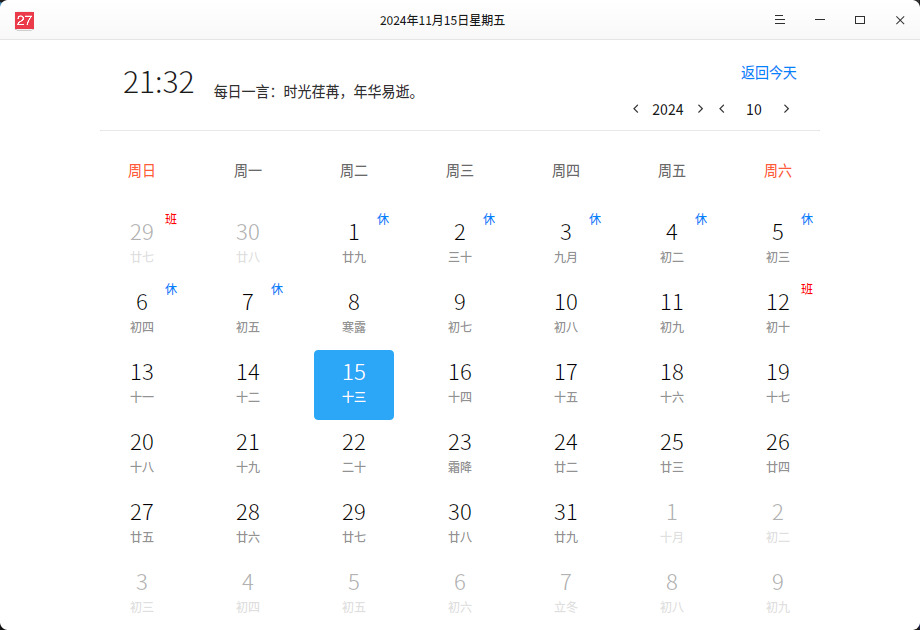Select October 2 marked 三十
Image resolution: width=920 pixels, height=630 pixels.
click(x=460, y=245)
